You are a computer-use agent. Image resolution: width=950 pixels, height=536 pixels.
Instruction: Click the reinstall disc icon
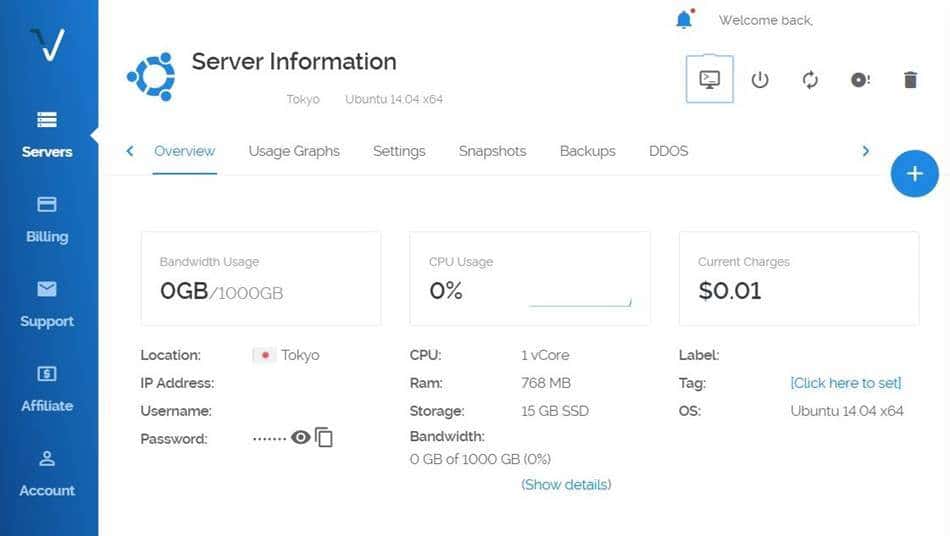click(x=860, y=80)
